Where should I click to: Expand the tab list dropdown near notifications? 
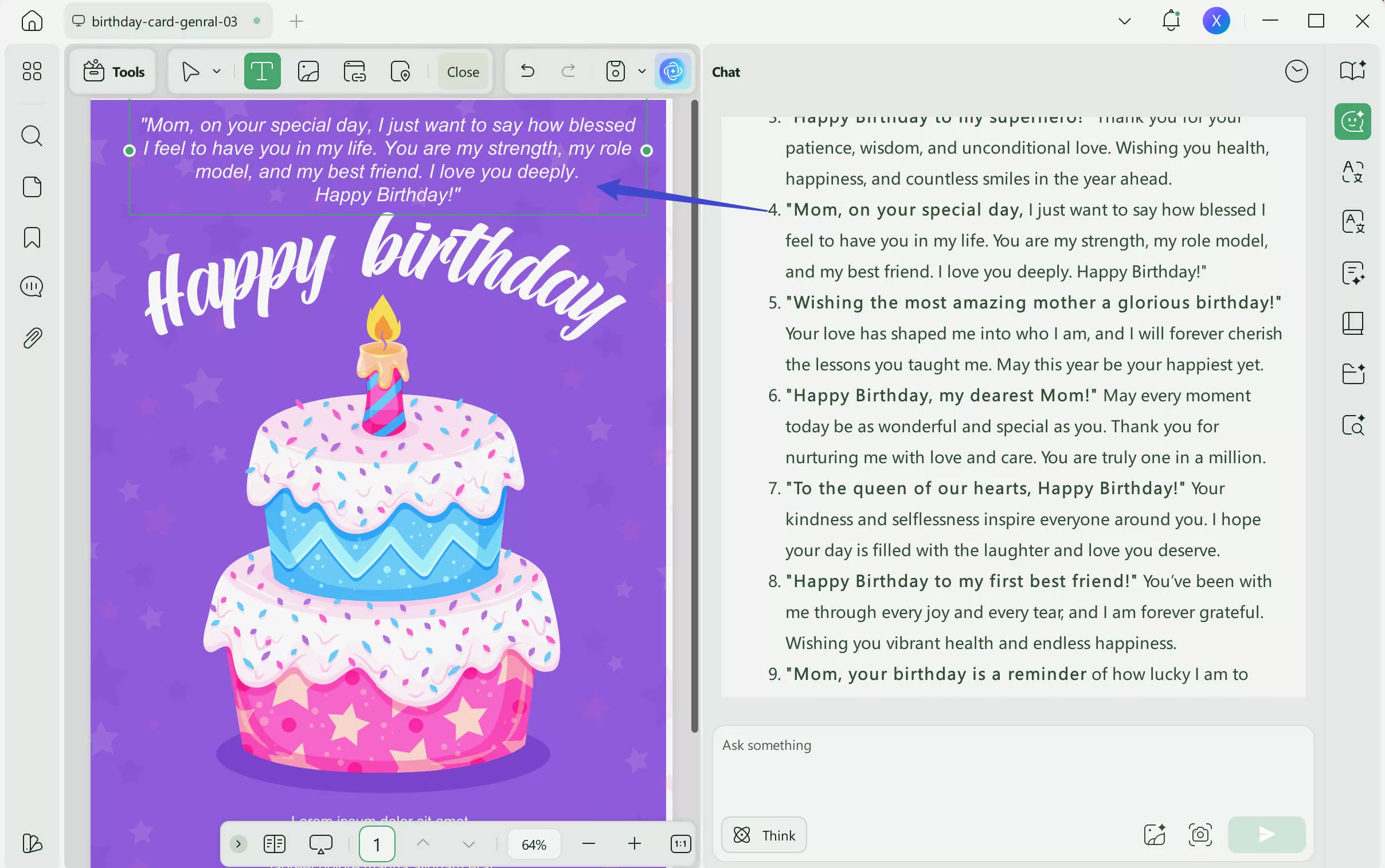(1123, 21)
